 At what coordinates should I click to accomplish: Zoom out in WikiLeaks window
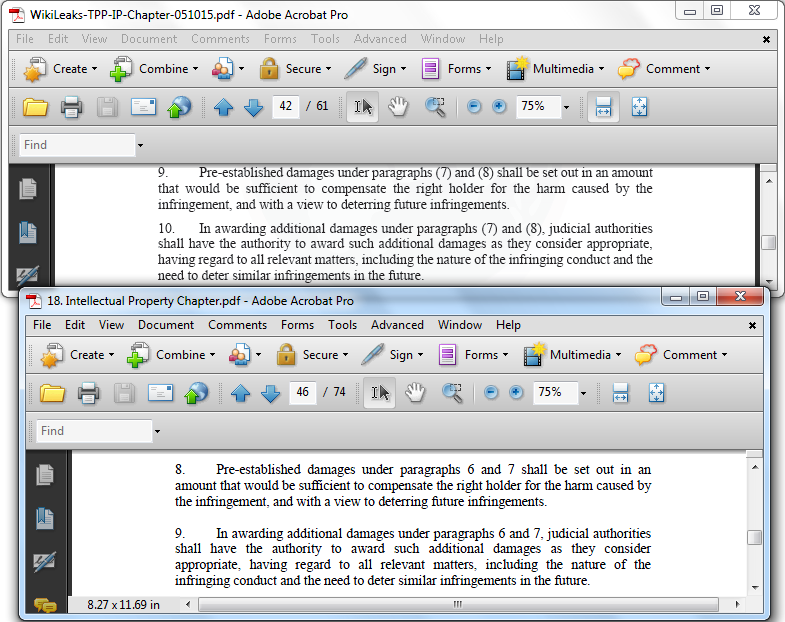point(474,107)
